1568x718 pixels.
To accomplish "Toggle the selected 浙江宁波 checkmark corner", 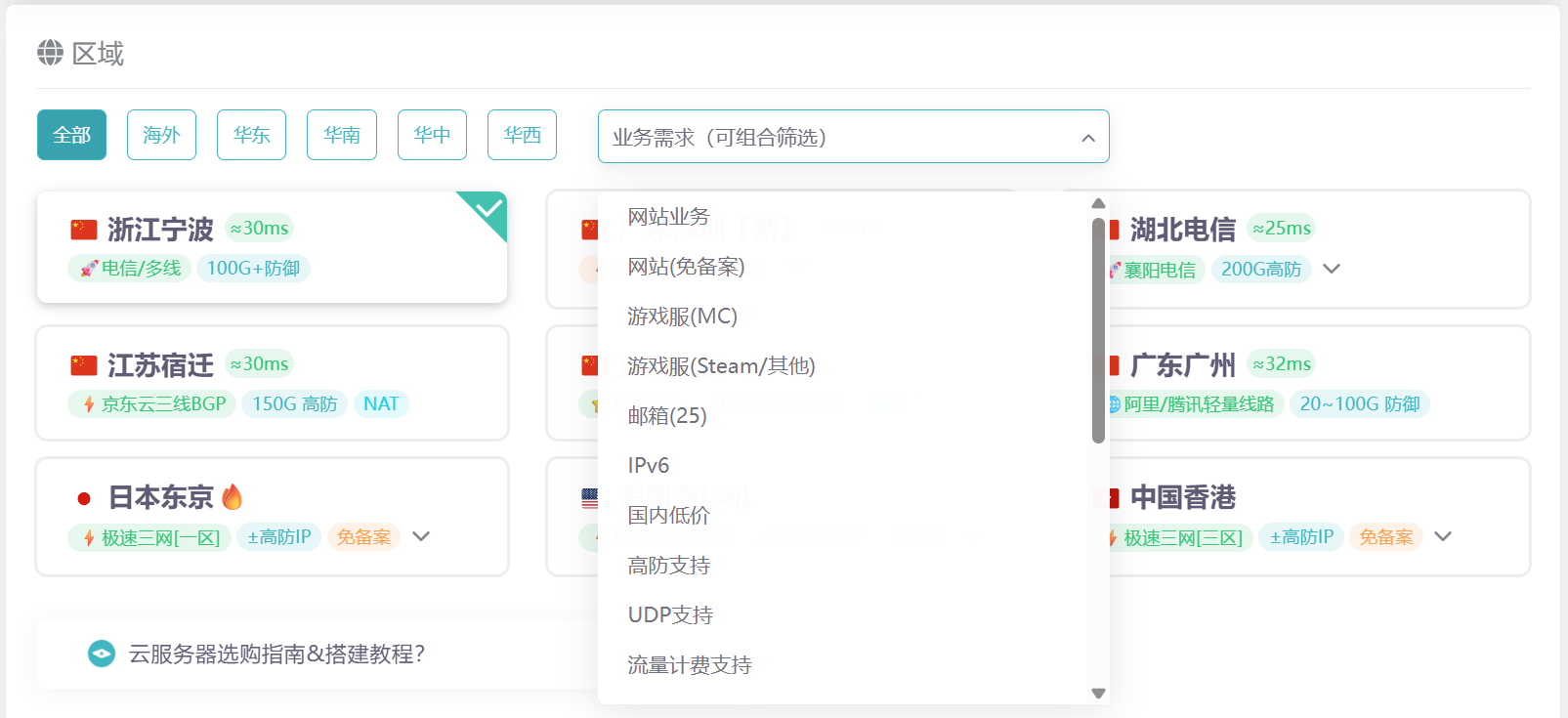I will tap(487, 209).
